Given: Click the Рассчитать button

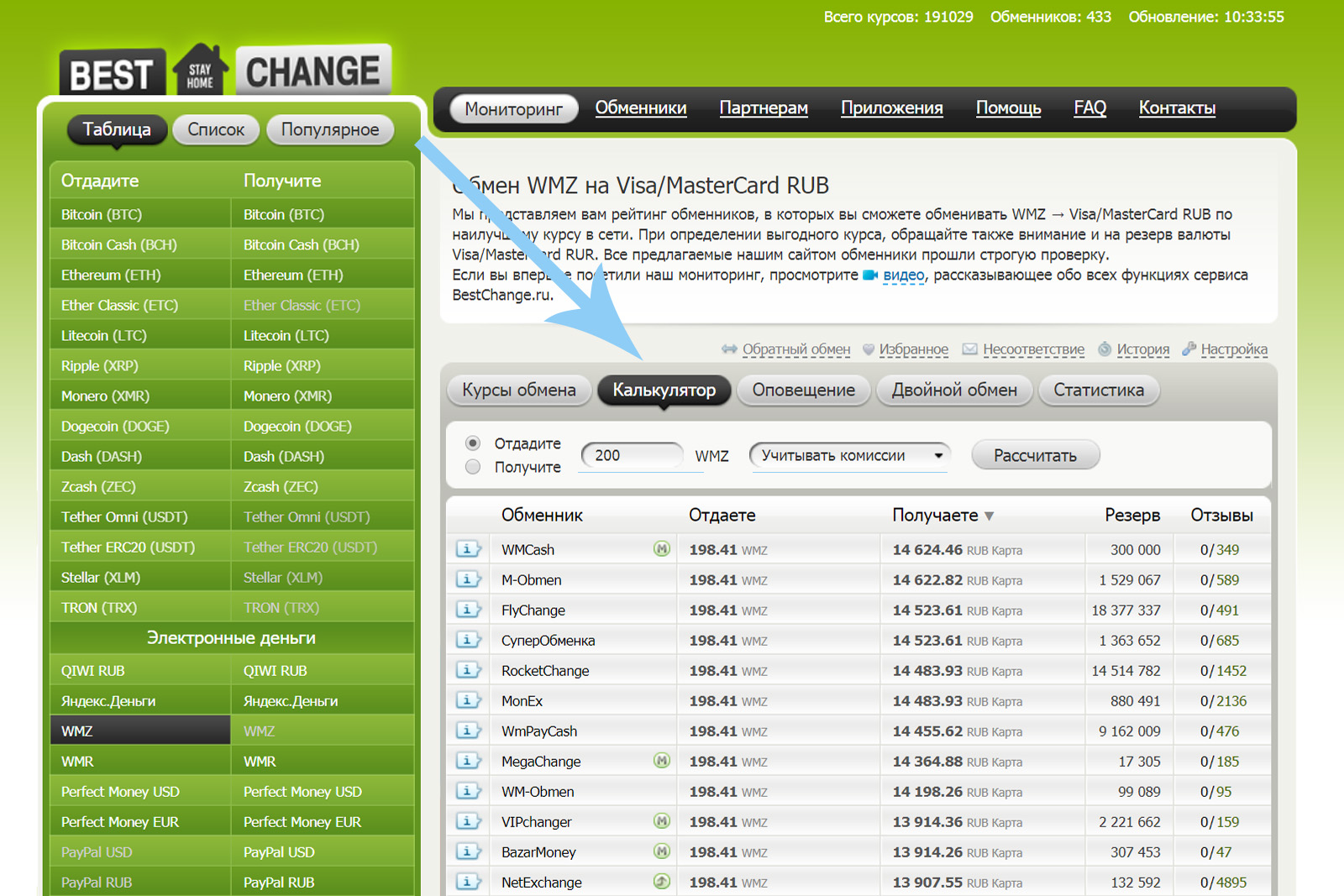Looking at the screenshot, I should point(1035,455).
